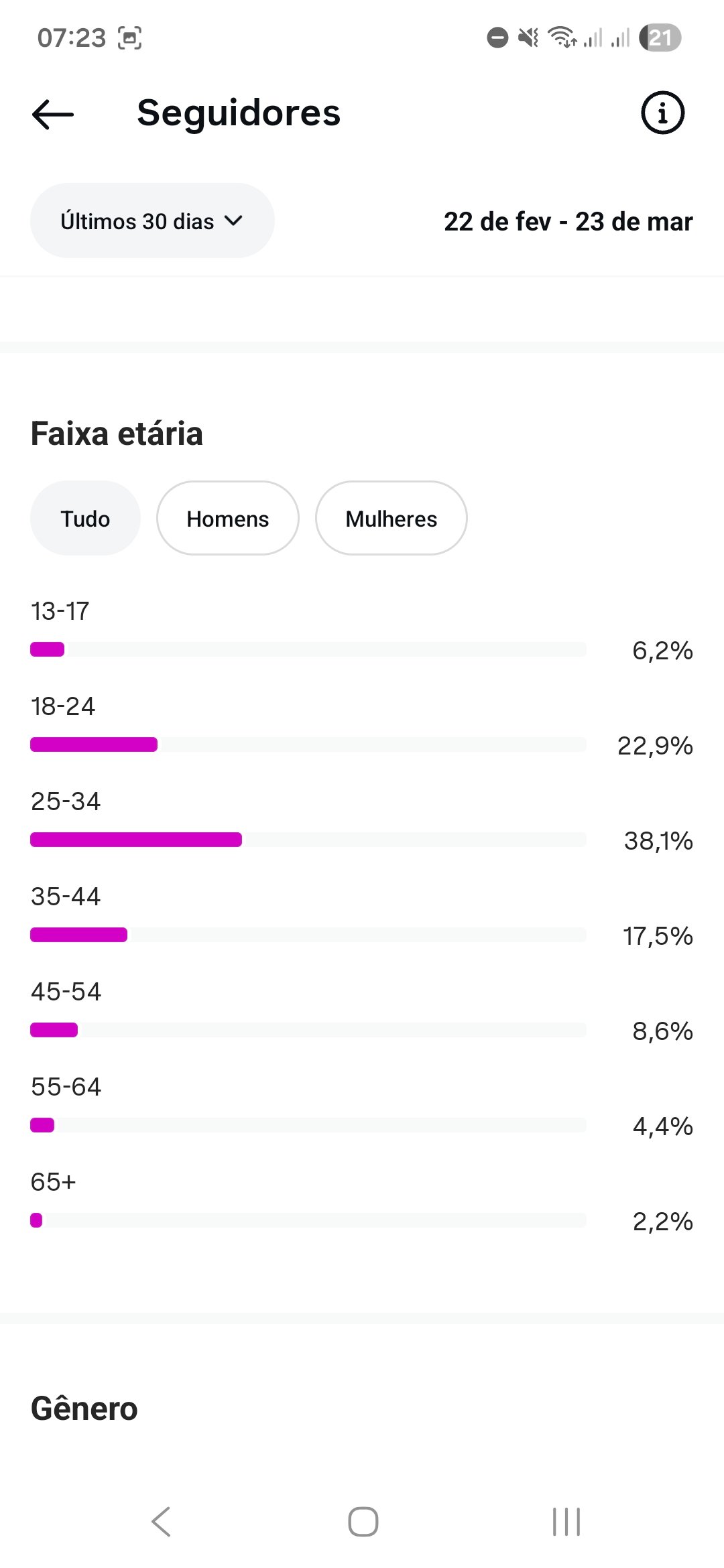Viewport: 724px width, 1568px height.
Task: Tap the muted sound status icon
Action: point(528,38)
